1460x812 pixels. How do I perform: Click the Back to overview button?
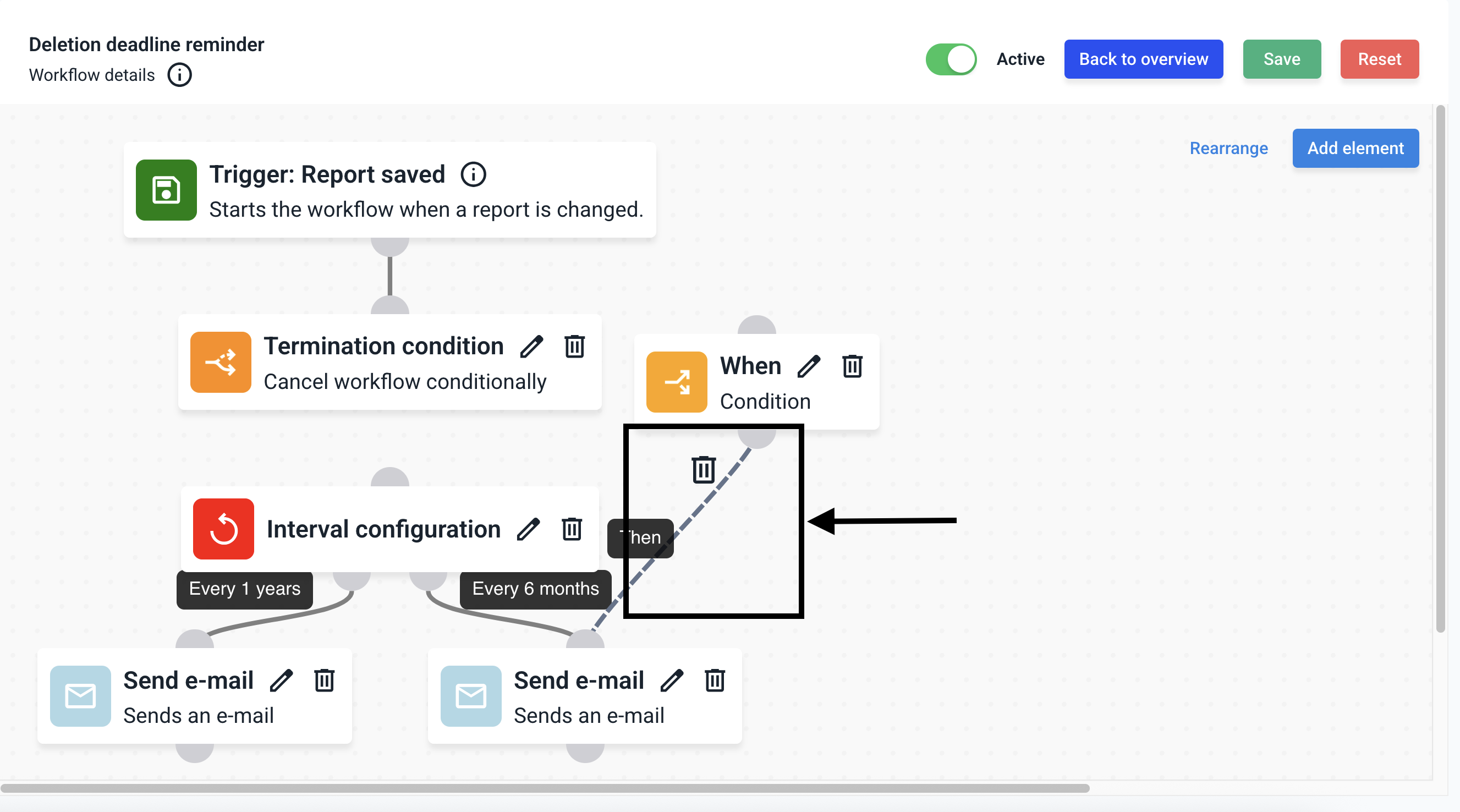click(x=1143, y=59)
